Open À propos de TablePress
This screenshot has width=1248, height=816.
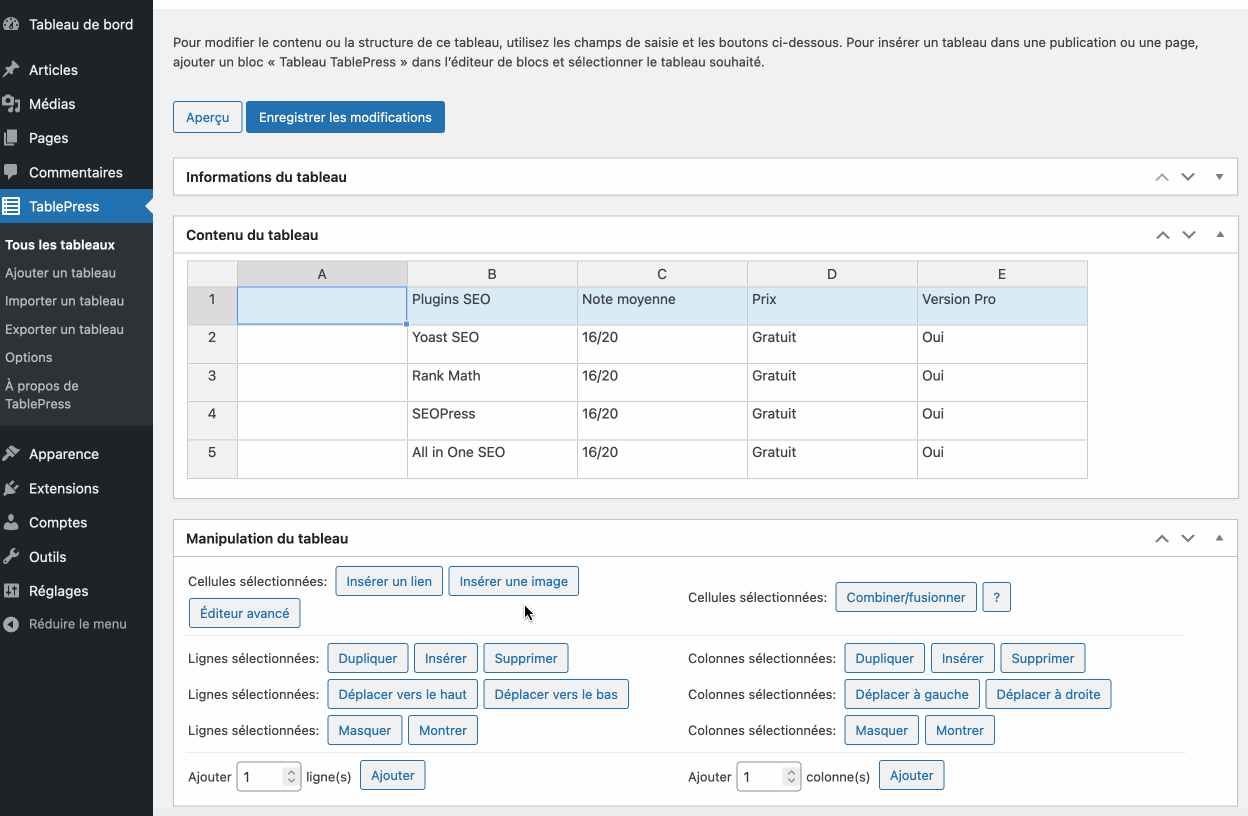[x=41, y=395]
